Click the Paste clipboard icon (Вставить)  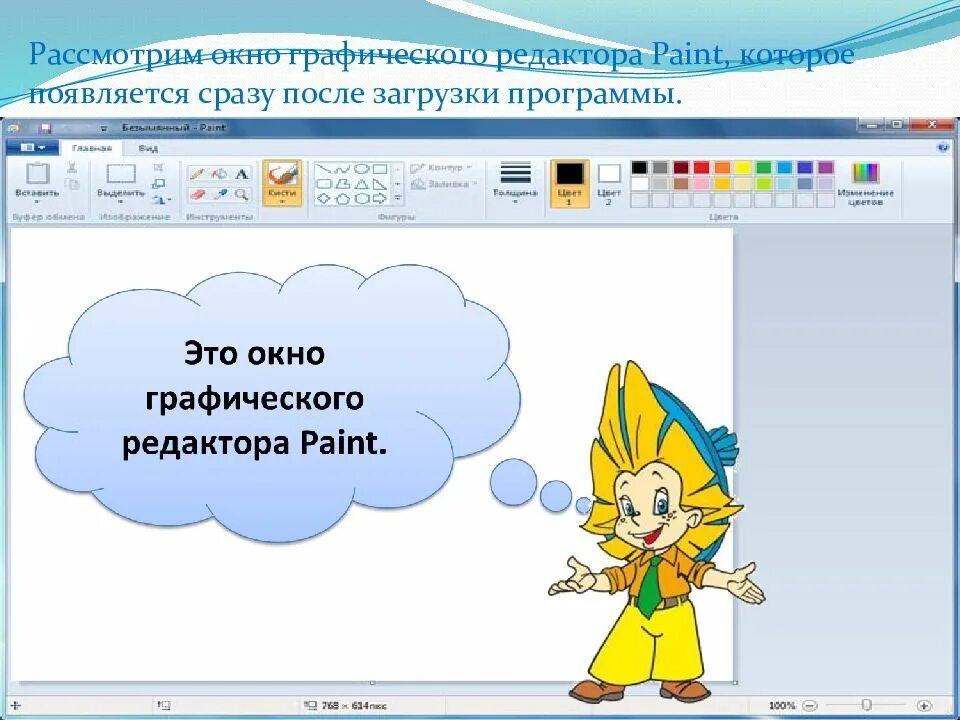(37, 174)
